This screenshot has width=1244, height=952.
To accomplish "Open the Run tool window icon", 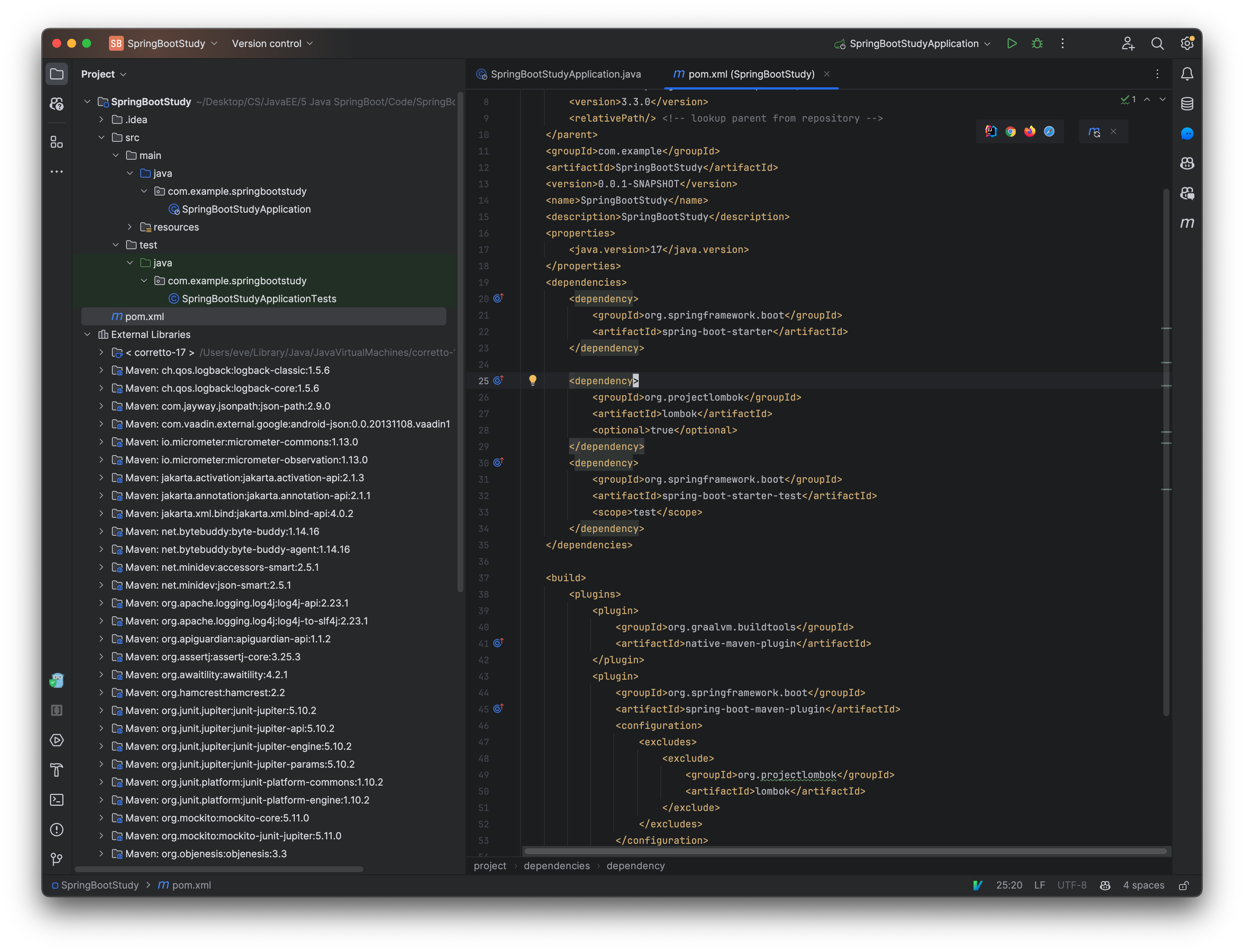I will pyautogui.click(x=57, y=740).
